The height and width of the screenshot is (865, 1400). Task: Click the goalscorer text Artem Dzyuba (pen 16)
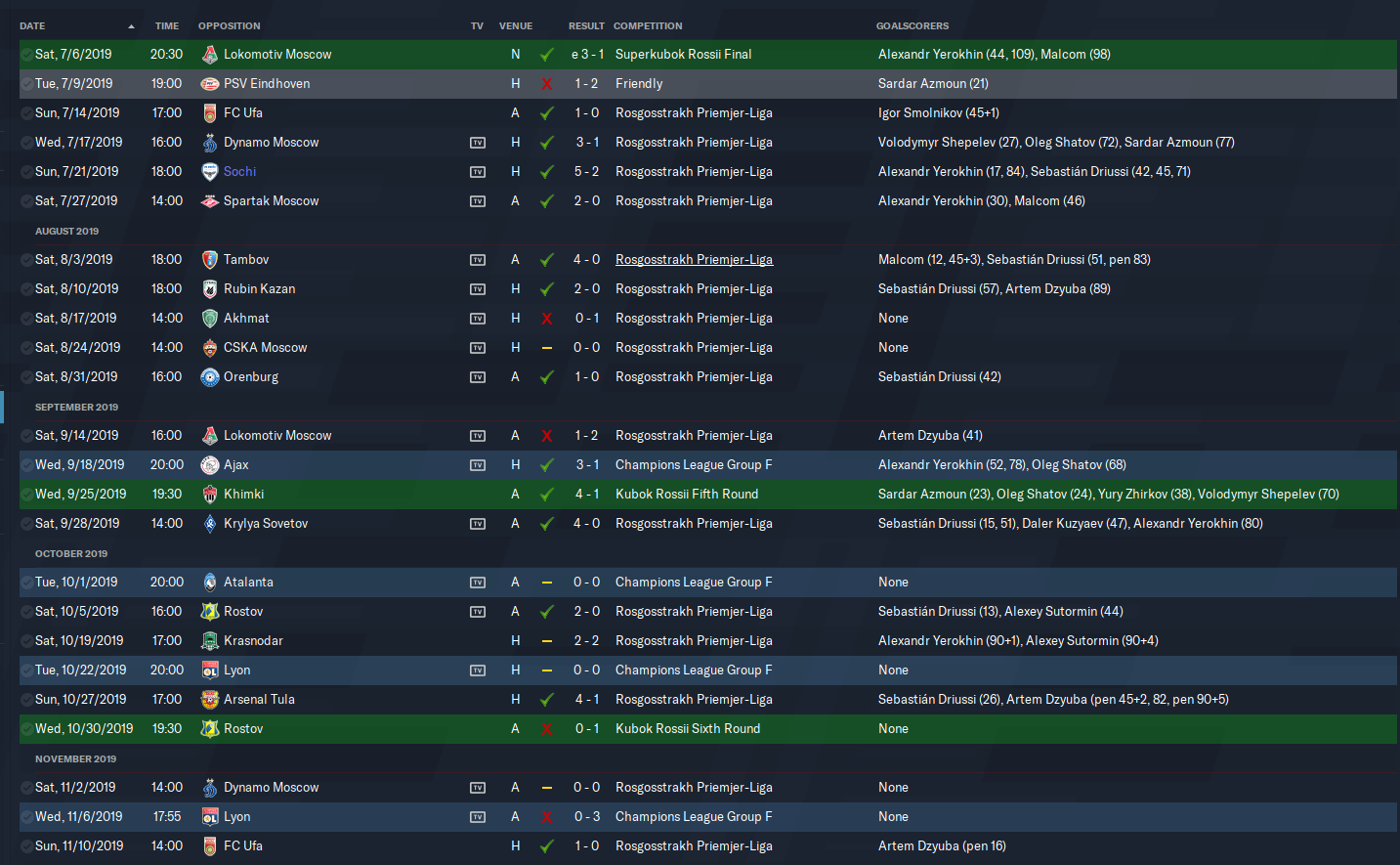942,846
